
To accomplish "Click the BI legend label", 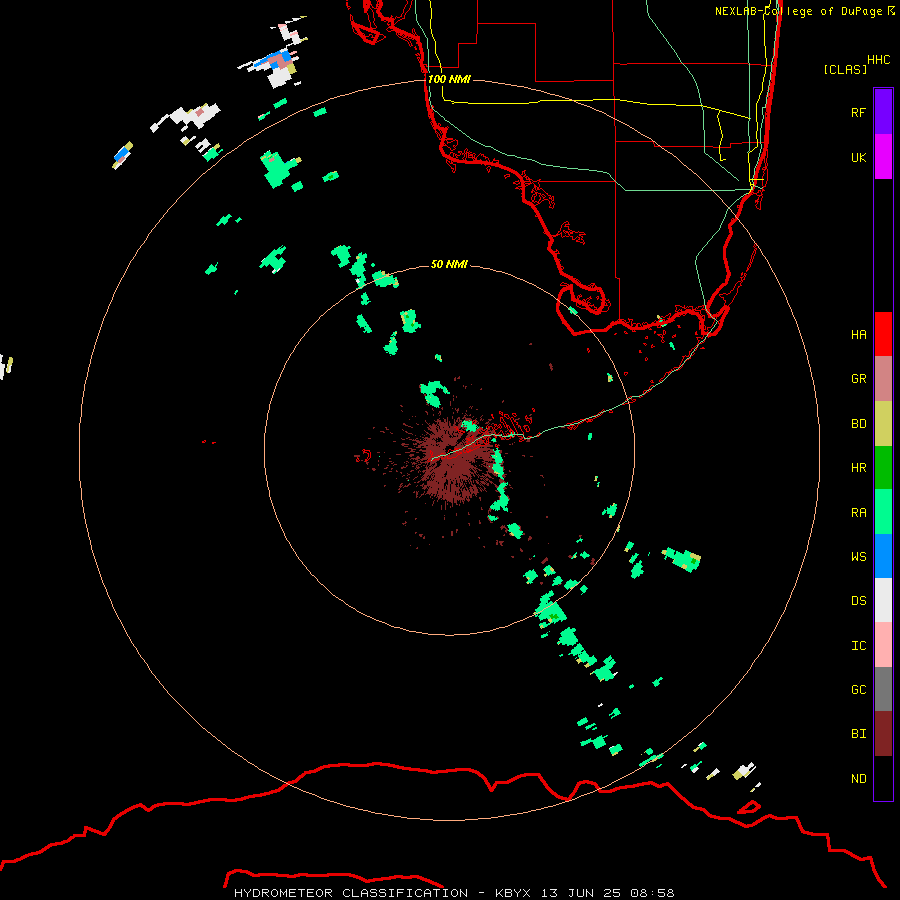I will coord(858,734).
